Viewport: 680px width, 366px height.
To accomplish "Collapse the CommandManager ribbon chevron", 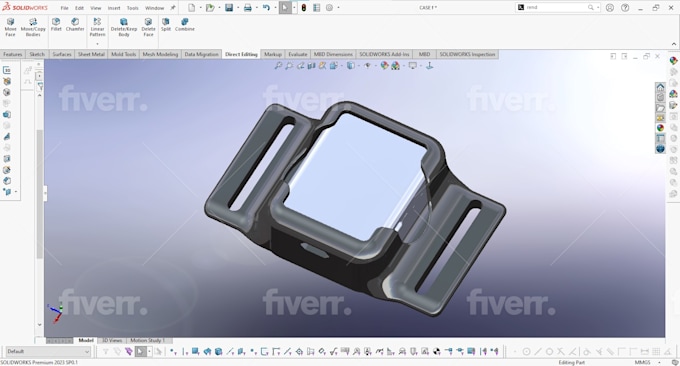I will (x=673, y=44).
